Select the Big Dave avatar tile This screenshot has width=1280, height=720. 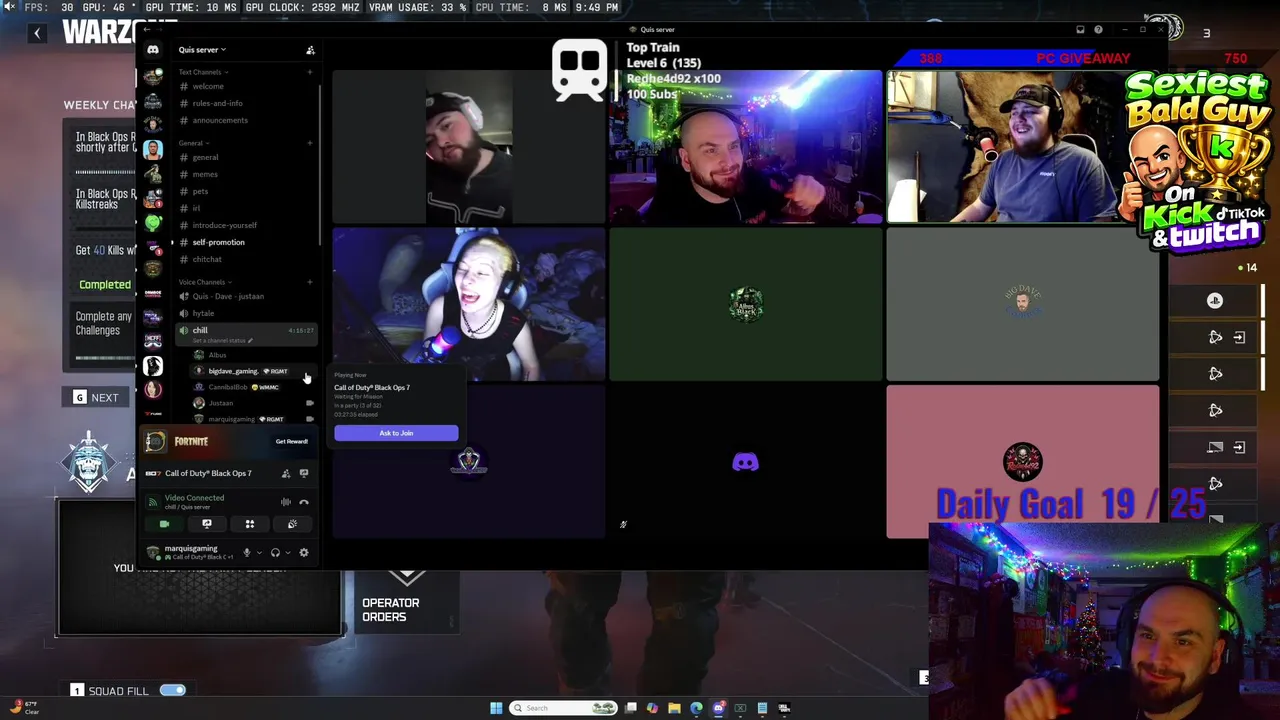coord(1022,305)
